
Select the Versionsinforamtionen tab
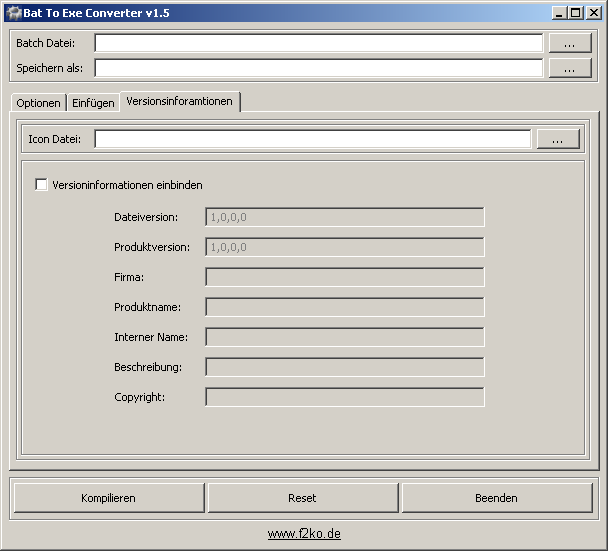180,102
